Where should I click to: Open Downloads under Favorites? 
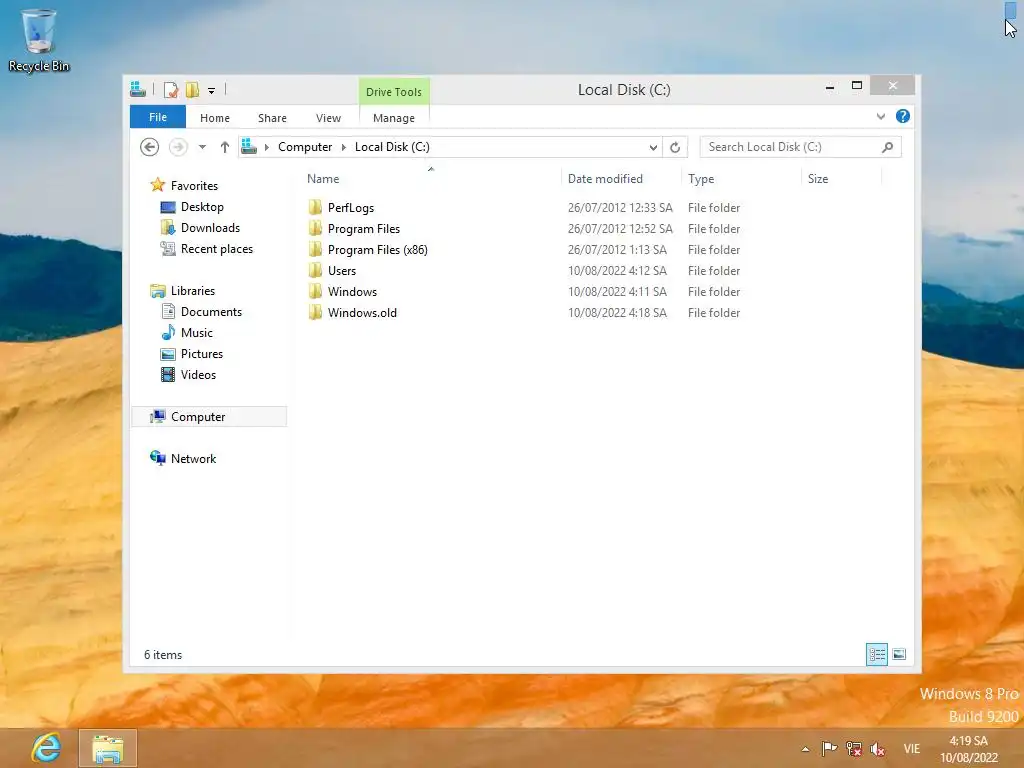pyautogui.click(x=210, y=228)
